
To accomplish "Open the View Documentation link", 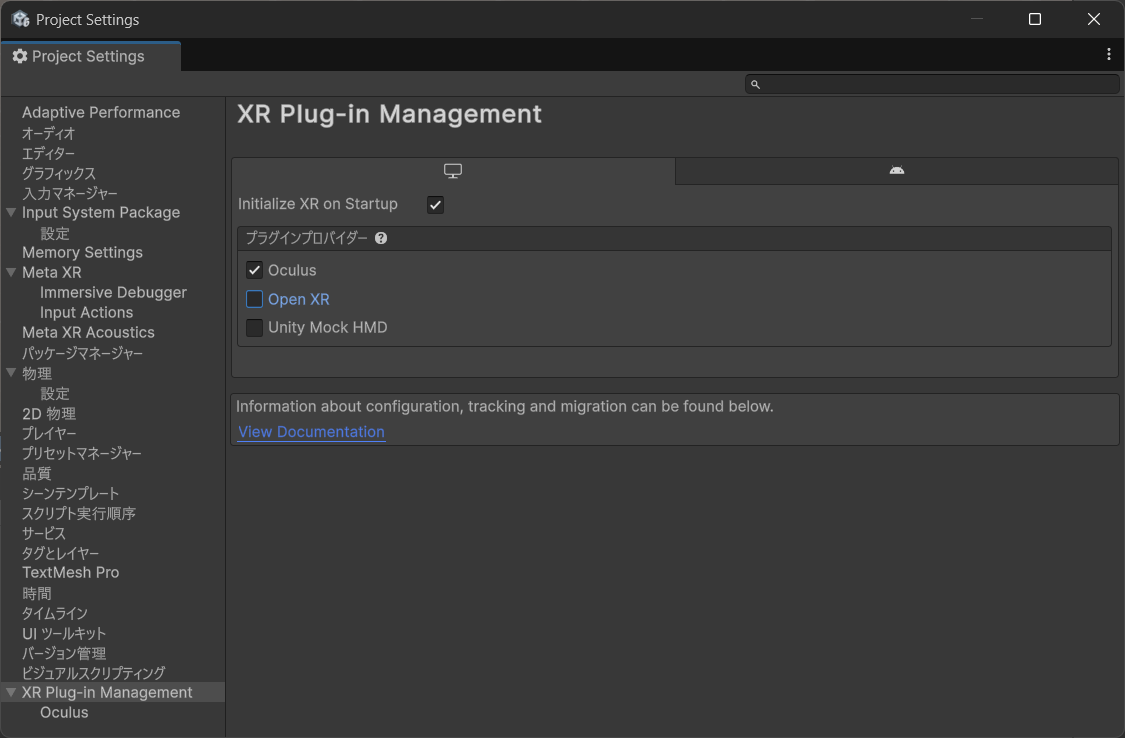I will click(311, 432).
